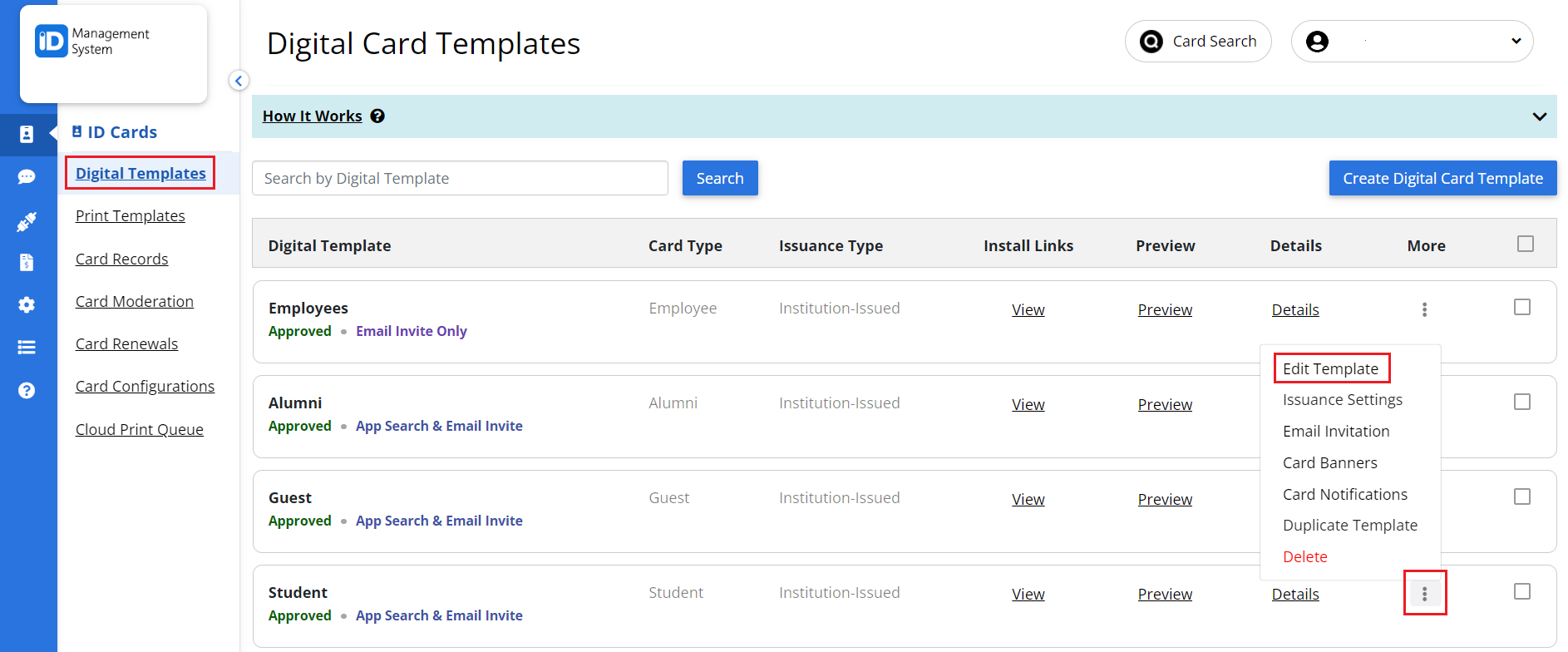
Task: Select the Employees row checkbox
Action: click(1522, 307)
